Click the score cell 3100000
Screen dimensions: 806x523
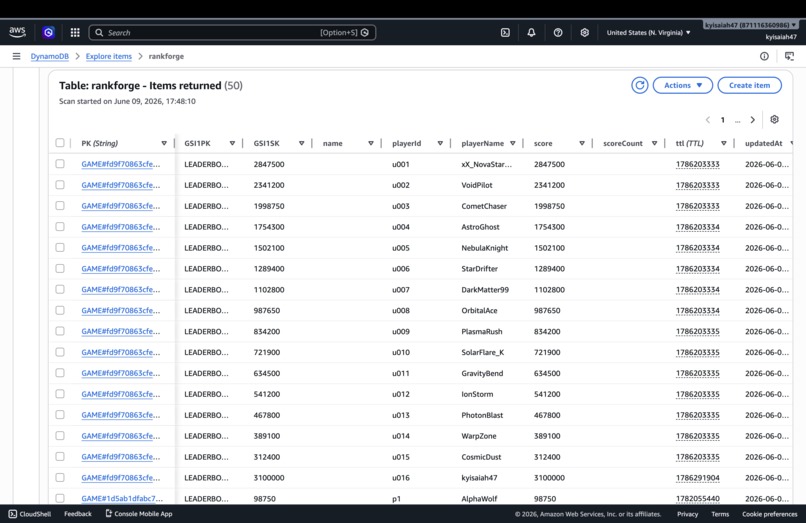point(549,478)
